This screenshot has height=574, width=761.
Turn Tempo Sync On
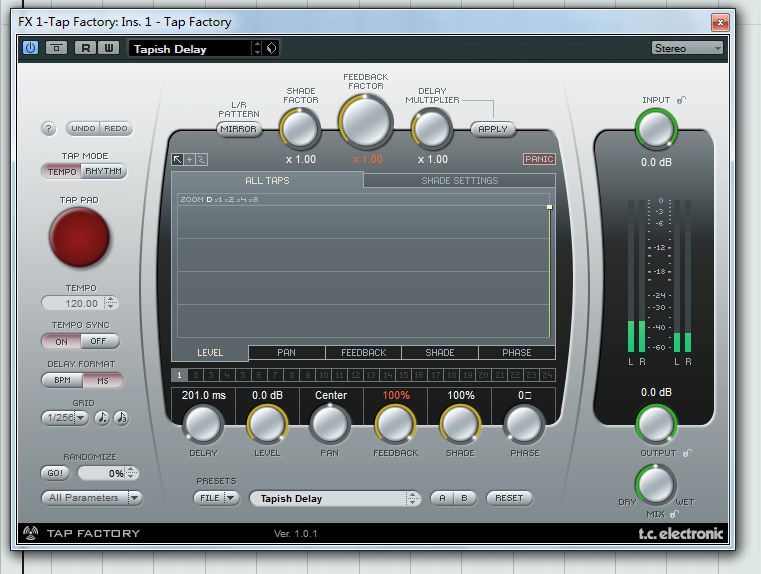[61, 342]
